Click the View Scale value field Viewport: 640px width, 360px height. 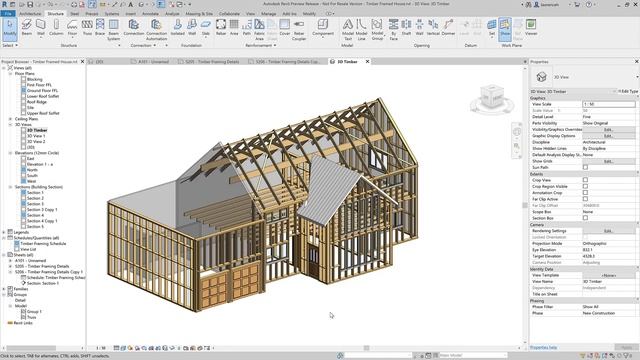[609, 104]
